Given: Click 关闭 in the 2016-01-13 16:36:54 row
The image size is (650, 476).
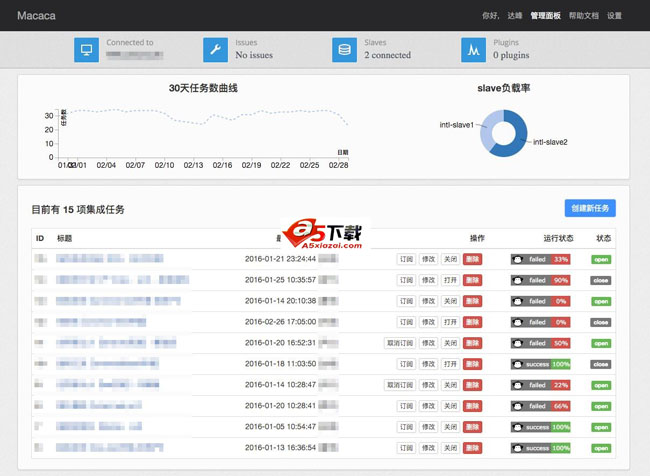Looking at the screenshot, I should (x=450, y=448).
